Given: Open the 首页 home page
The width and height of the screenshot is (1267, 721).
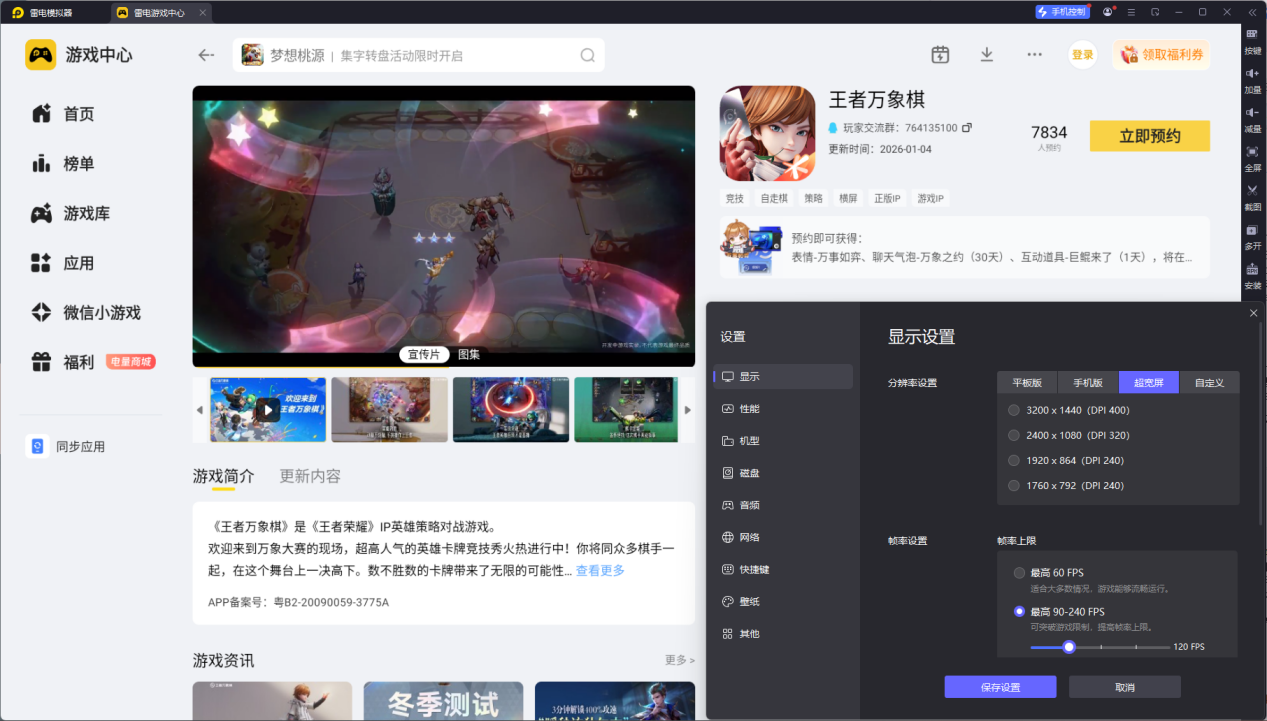Looking at the screenshot, I should point(63,114).
